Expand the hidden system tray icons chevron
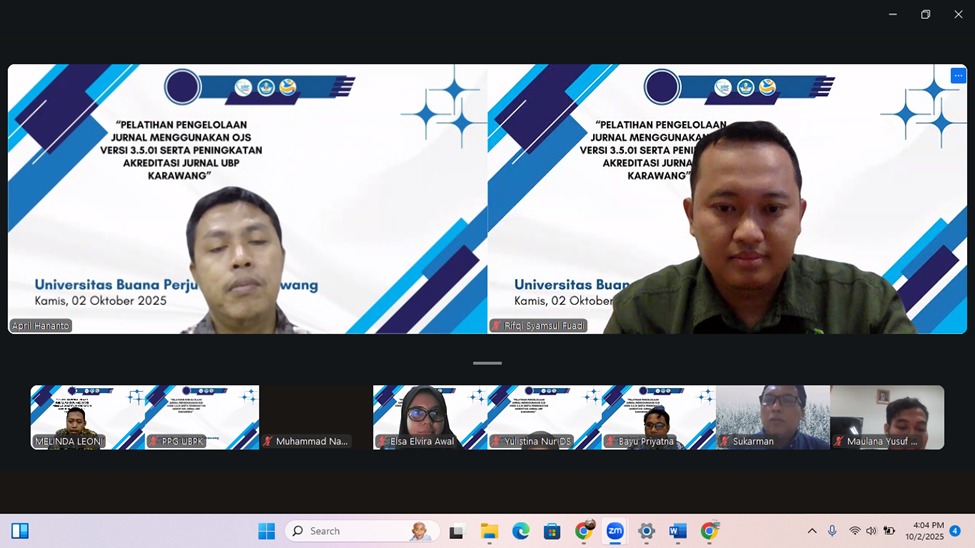The height and width of the screenshot is (548, 975). tap(811, 531)
